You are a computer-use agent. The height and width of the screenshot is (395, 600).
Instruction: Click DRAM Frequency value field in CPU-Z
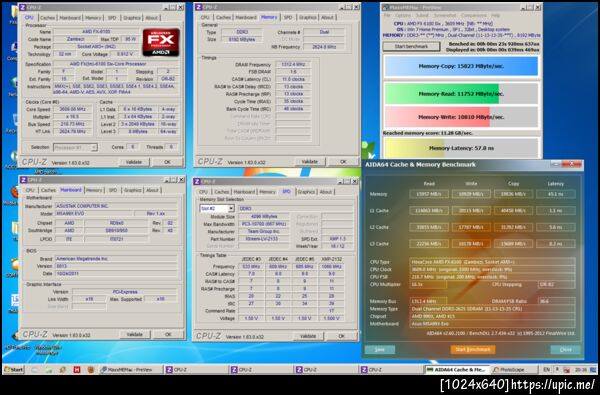[x=293, y=65]
